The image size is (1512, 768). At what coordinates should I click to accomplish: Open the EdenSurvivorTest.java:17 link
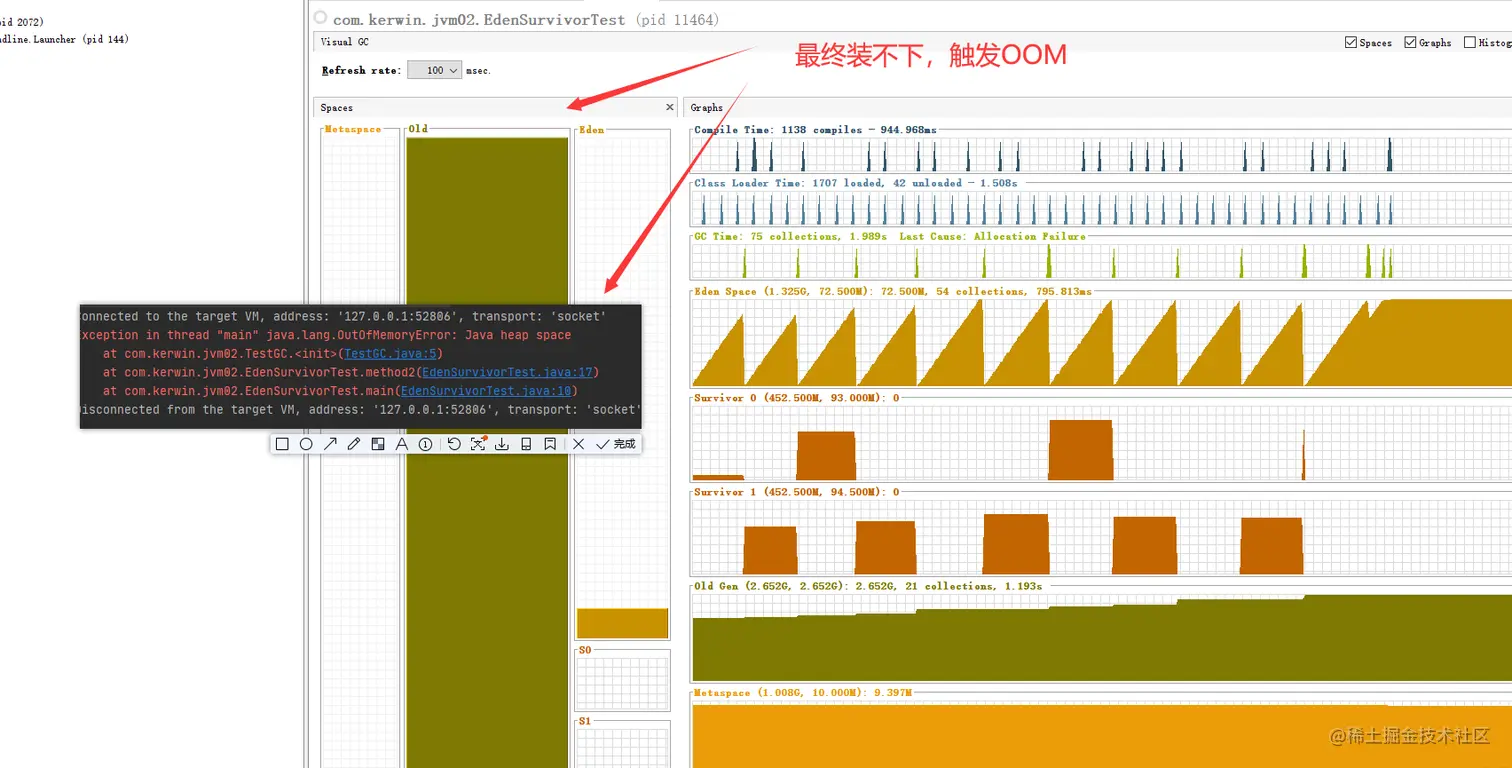coord(510,372)
